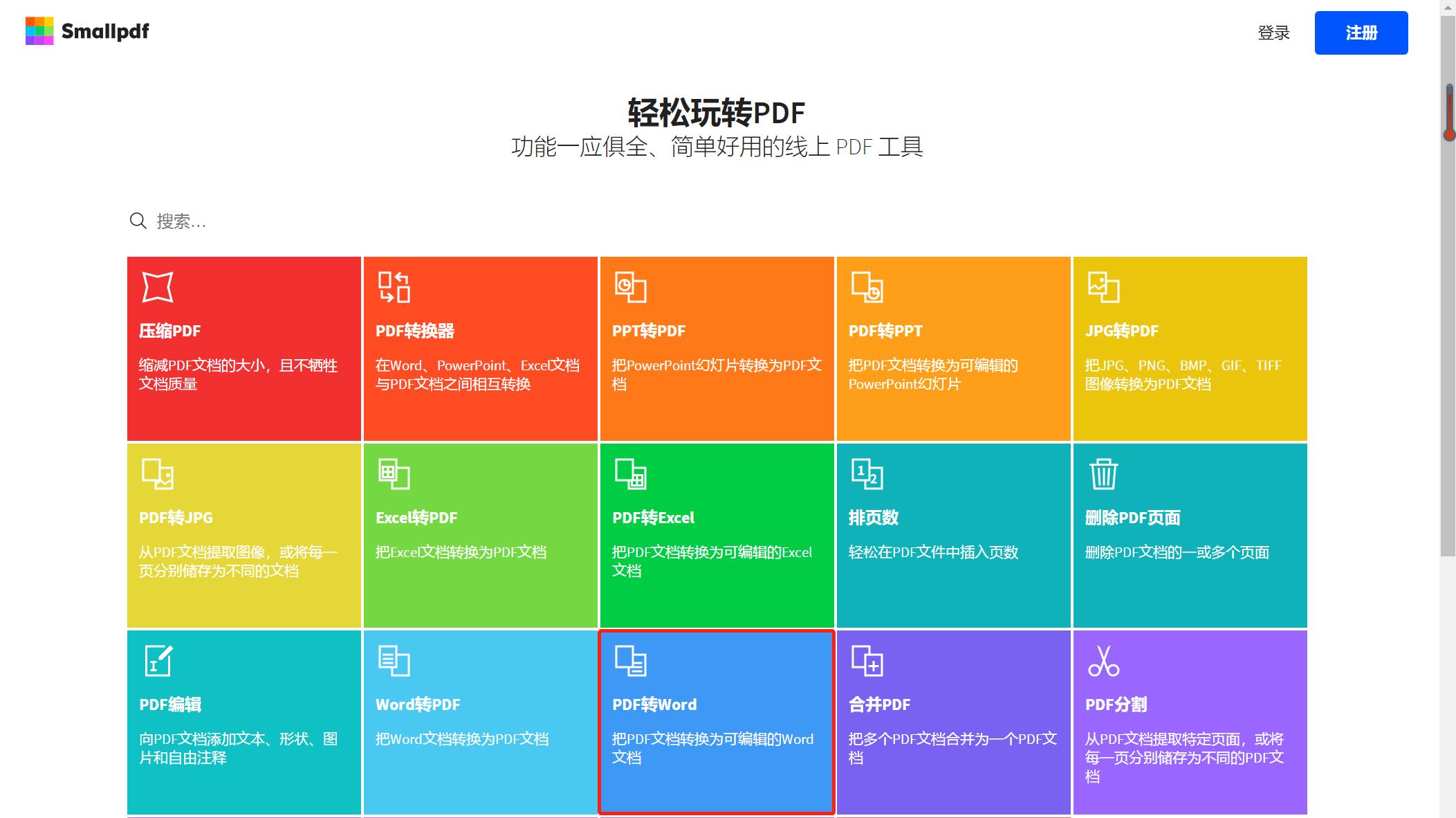The height and width of the screenshot is (818, 1456).
Task: Click the Excel转PDF tool icon
Action: [394, 473]
